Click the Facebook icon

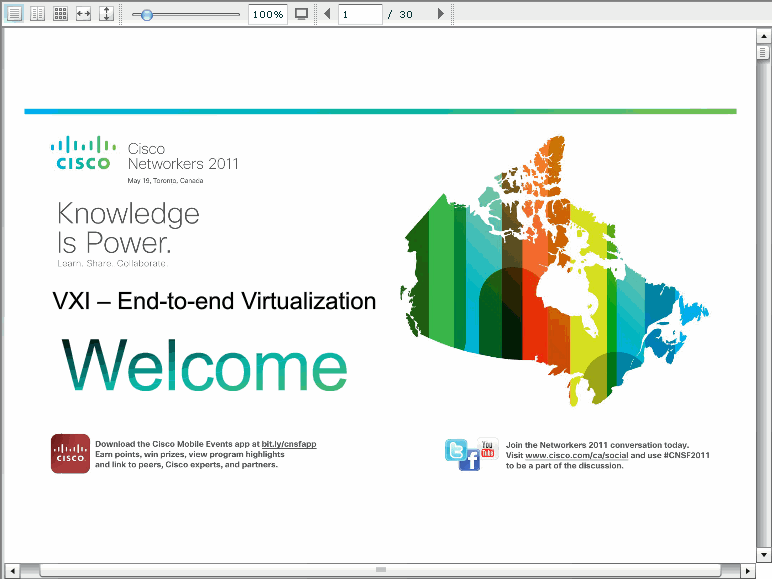click(x=470, y=460)
